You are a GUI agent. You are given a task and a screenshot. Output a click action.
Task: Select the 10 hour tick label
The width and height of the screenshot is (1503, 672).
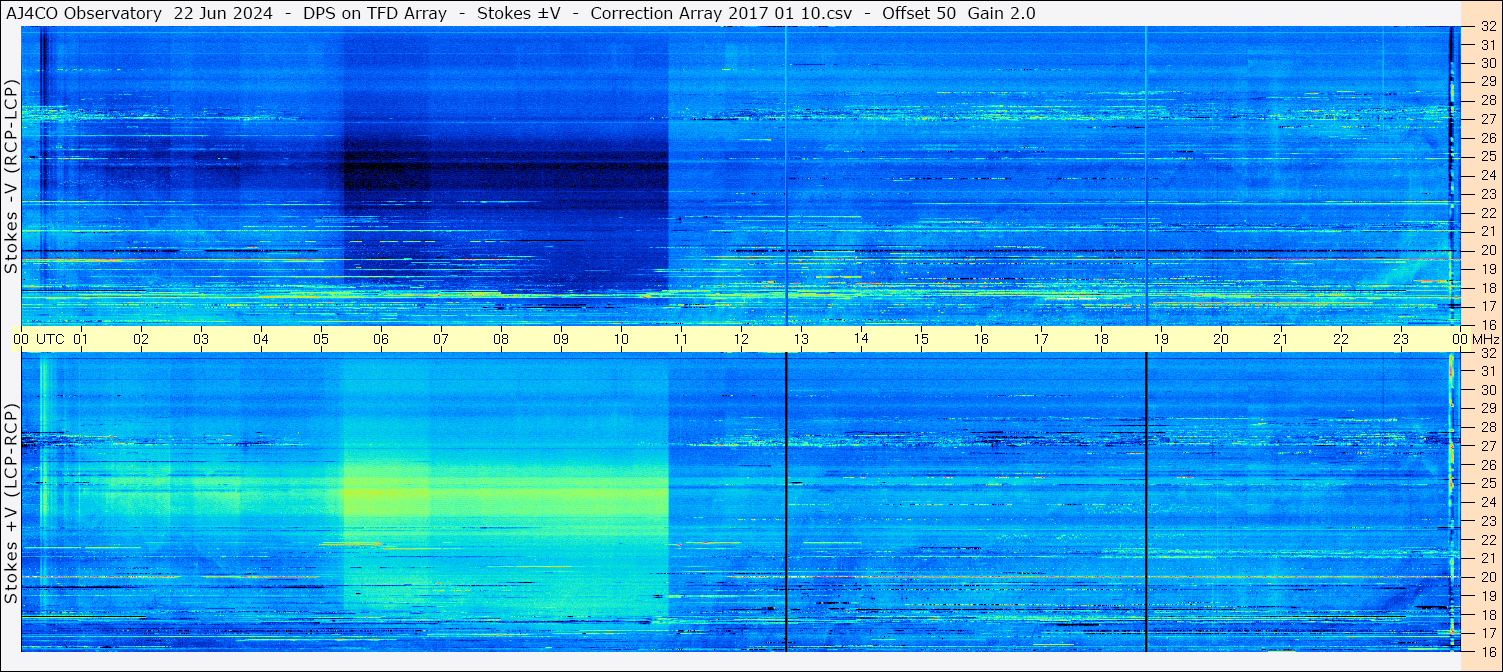[x=621, y=339]
